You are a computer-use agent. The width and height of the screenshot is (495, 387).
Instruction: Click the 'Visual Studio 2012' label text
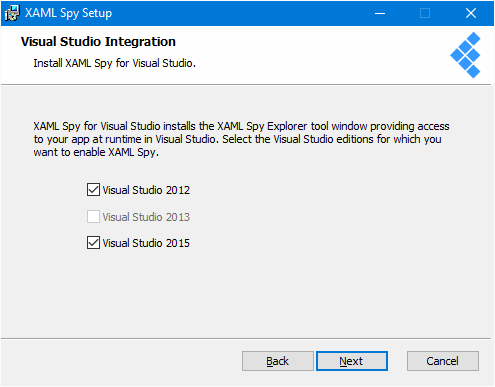146,190
